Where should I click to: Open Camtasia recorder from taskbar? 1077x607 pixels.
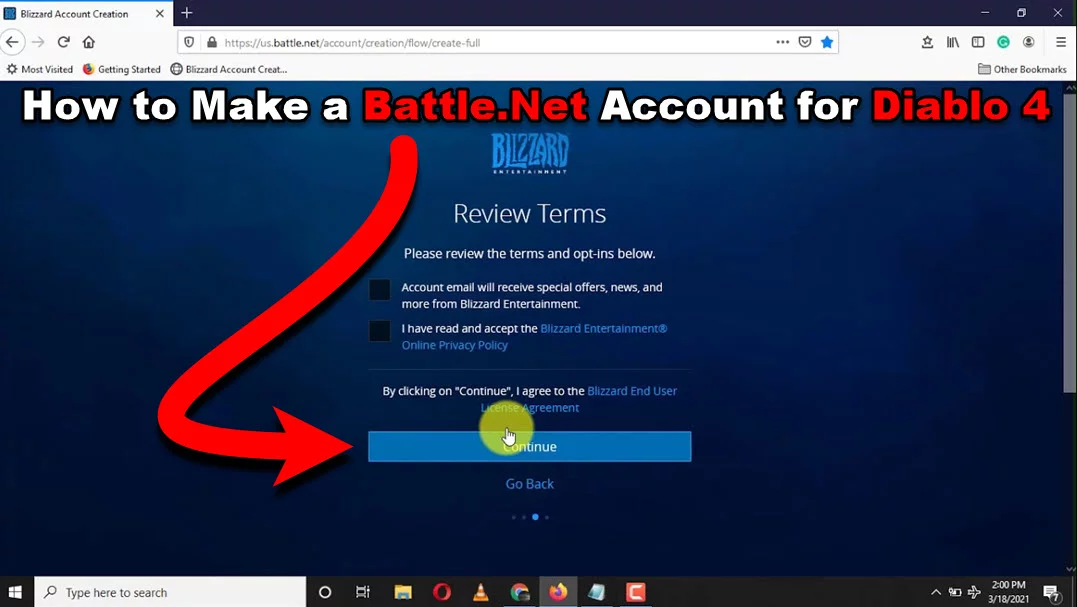click(x=636, y=592)
